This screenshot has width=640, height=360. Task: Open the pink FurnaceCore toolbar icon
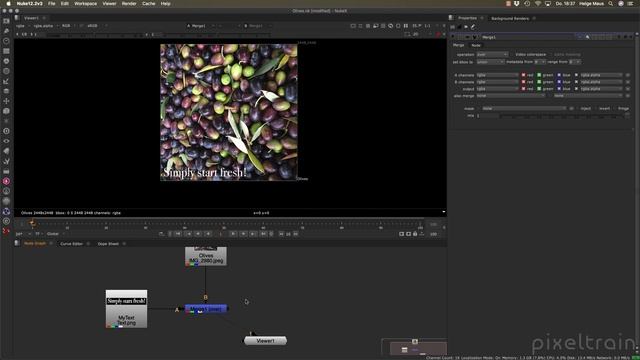click(x=6, y=181)
